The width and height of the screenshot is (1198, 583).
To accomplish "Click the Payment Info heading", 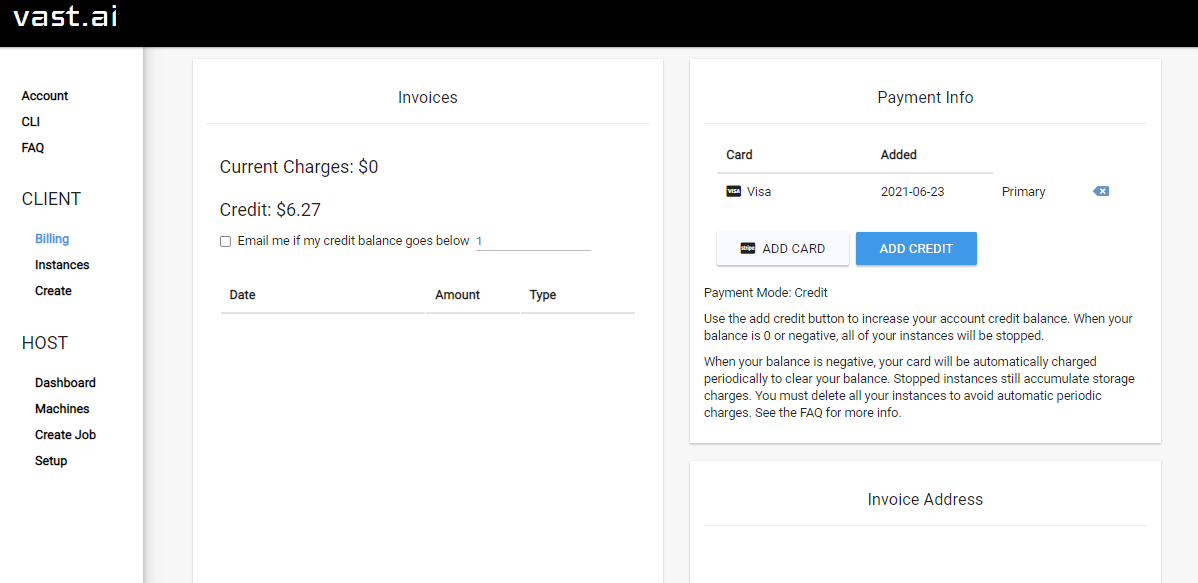I will [x=925, y=97].
